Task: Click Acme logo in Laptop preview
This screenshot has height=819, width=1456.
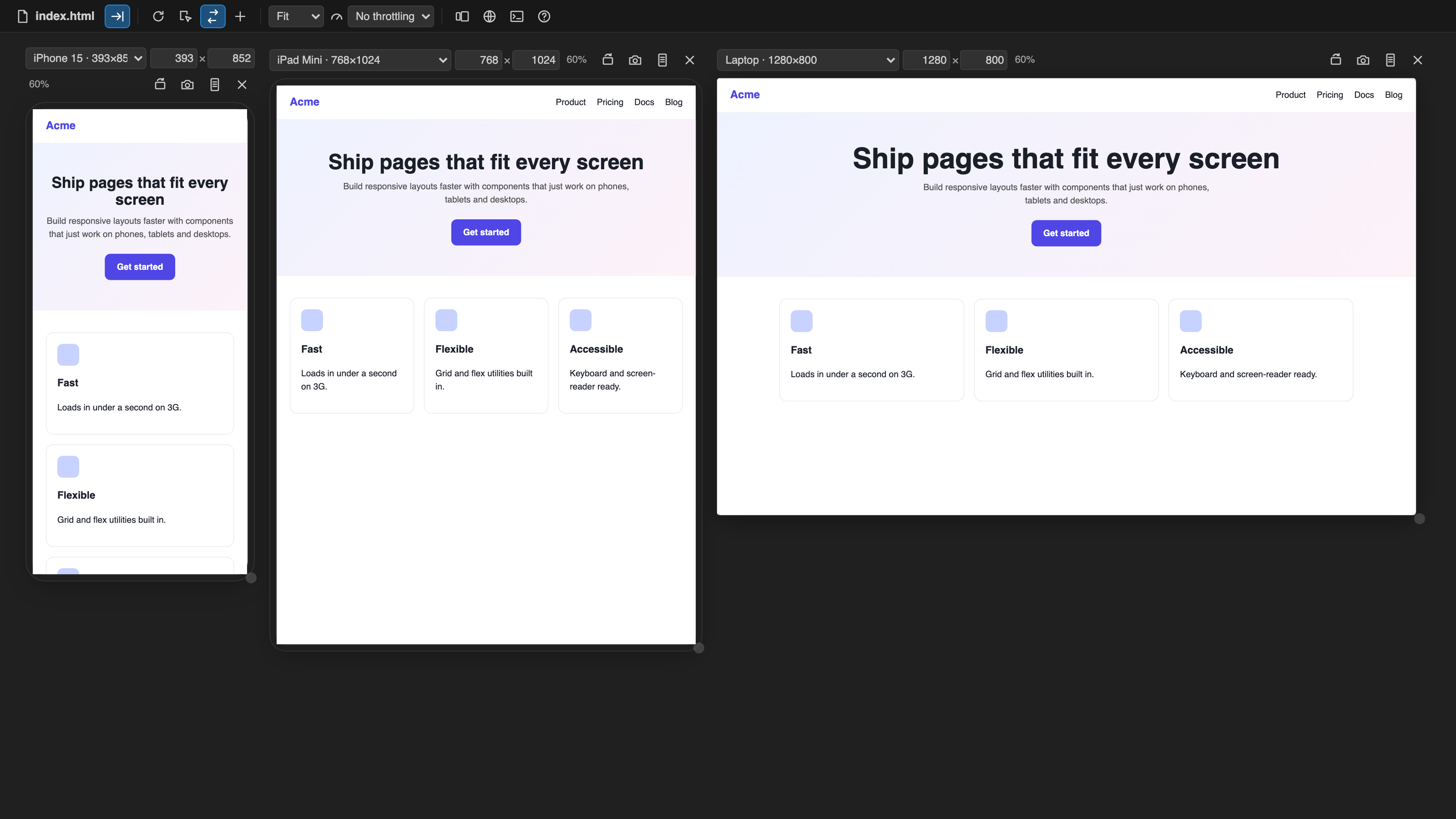Action: coord(744,94)
